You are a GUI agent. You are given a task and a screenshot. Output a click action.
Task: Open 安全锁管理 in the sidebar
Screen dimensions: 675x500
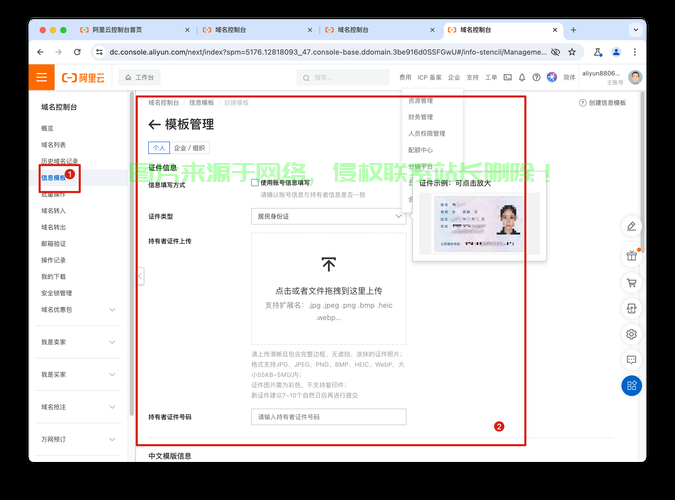click(56, 293)
